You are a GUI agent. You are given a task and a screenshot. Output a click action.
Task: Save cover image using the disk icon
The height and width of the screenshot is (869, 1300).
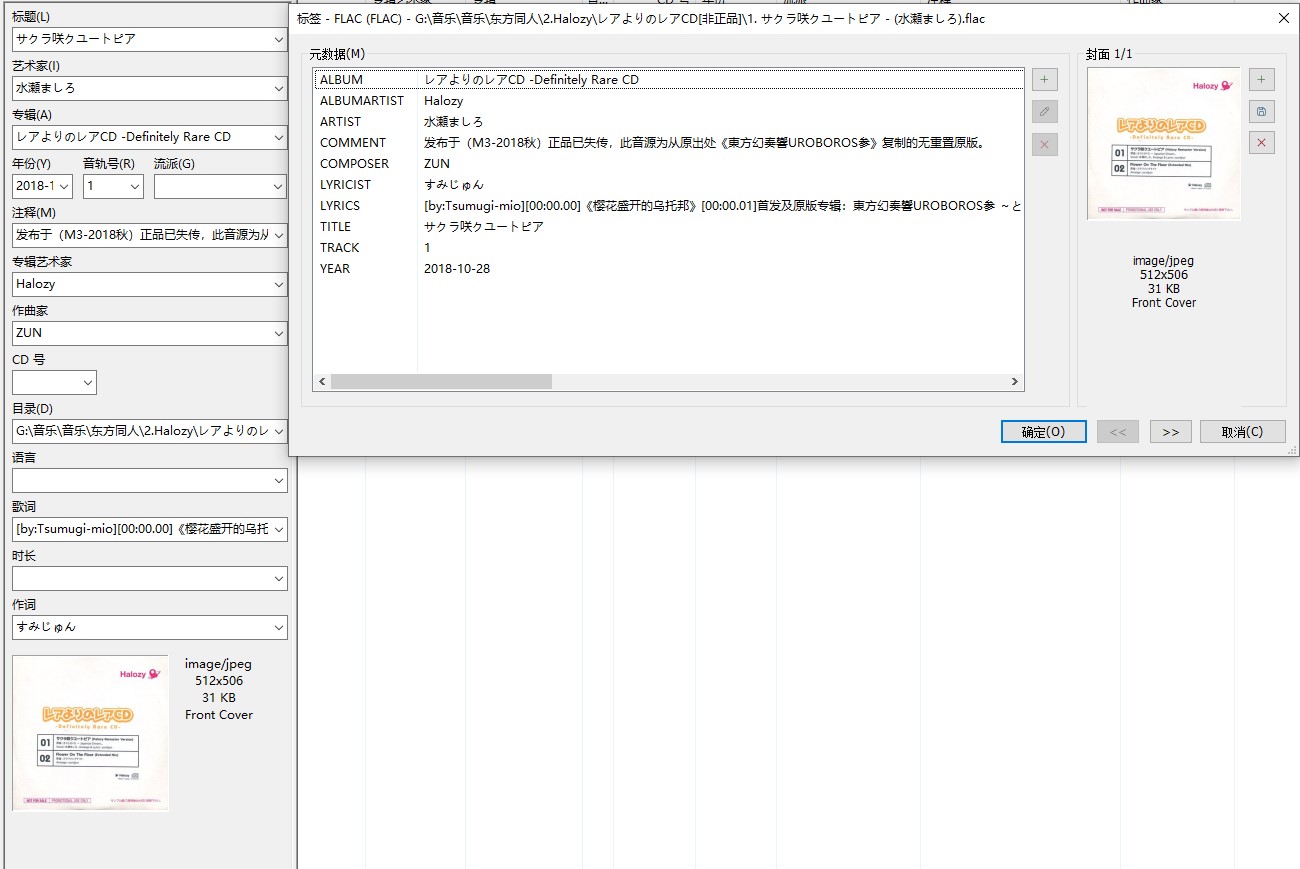pyautogui.click(x=1261, y=111)
